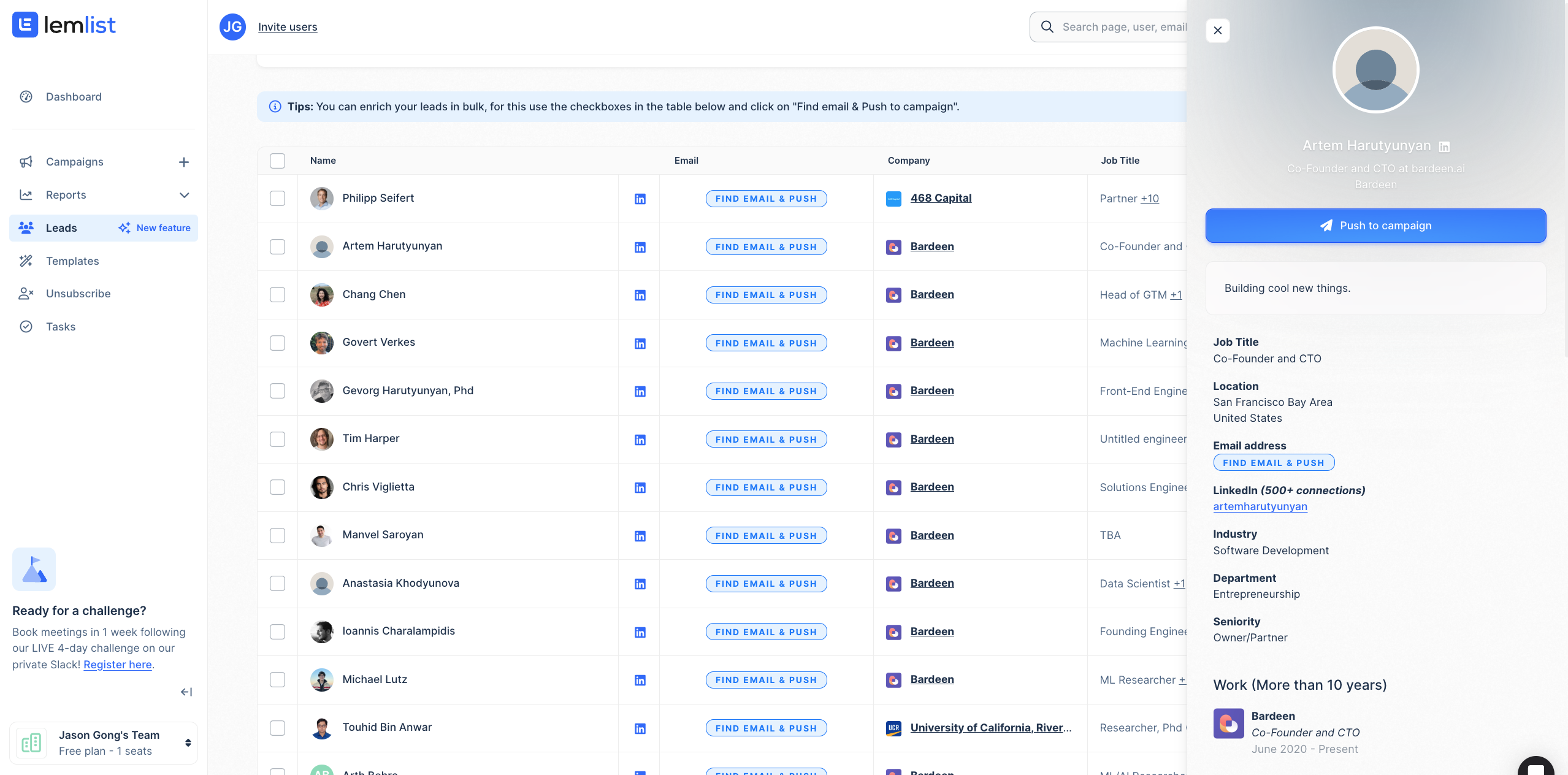Click the search input field
Screen dimensions: 1568x775
point(1122,27)
